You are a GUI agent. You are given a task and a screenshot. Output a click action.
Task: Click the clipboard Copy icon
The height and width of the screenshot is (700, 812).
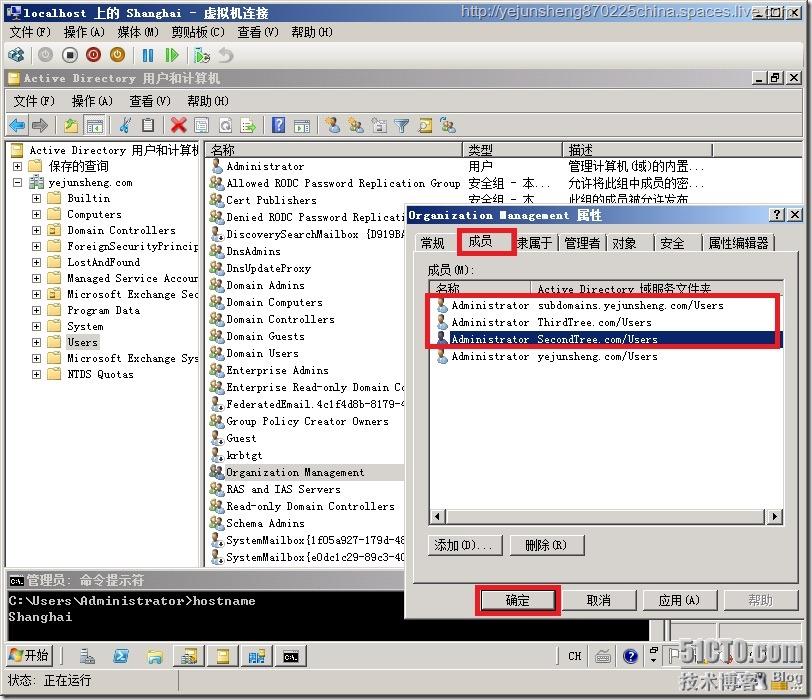[x=148, y=125]
